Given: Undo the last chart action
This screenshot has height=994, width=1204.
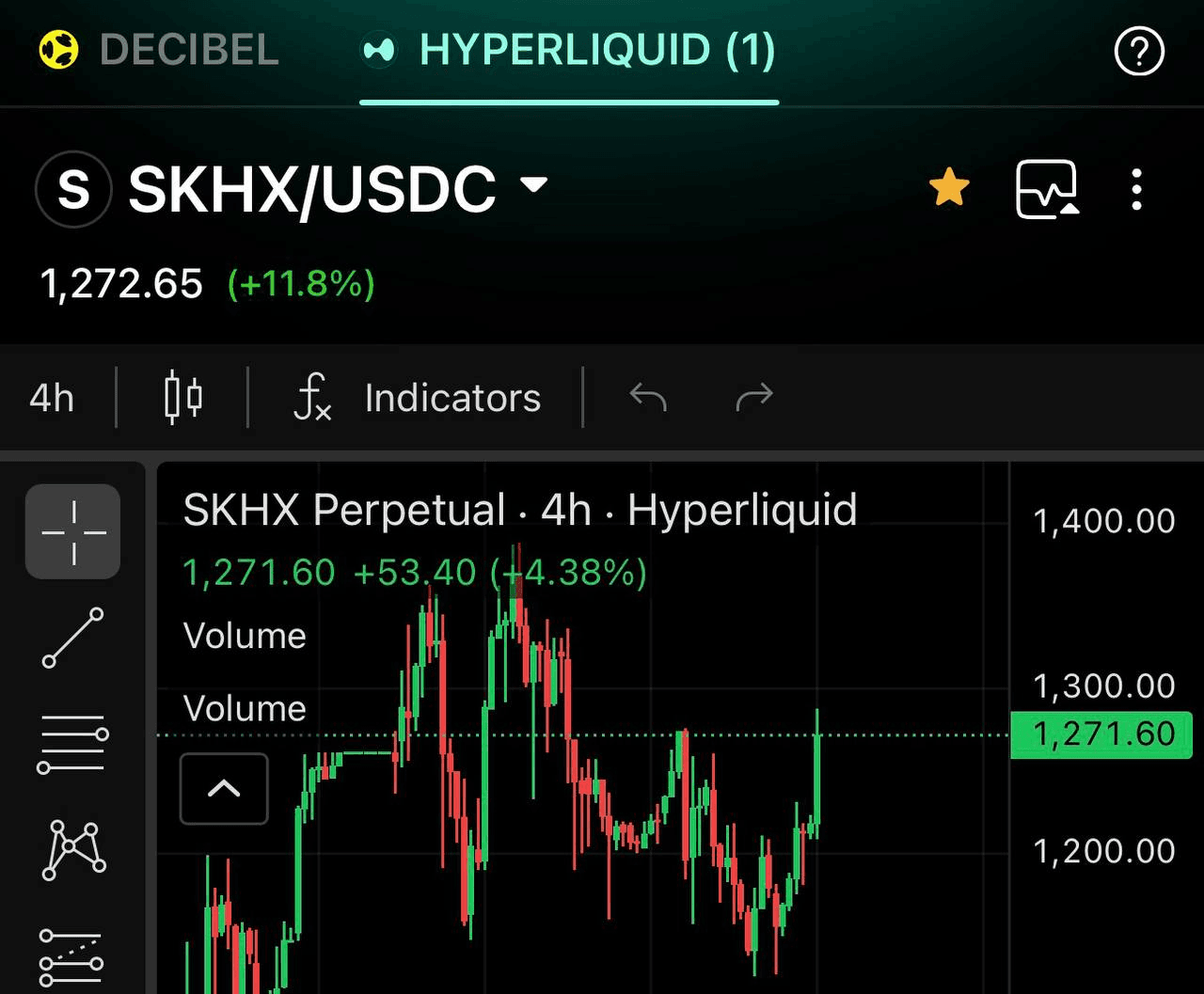Looking at the screenshot, I should click(x=648, y=398).
